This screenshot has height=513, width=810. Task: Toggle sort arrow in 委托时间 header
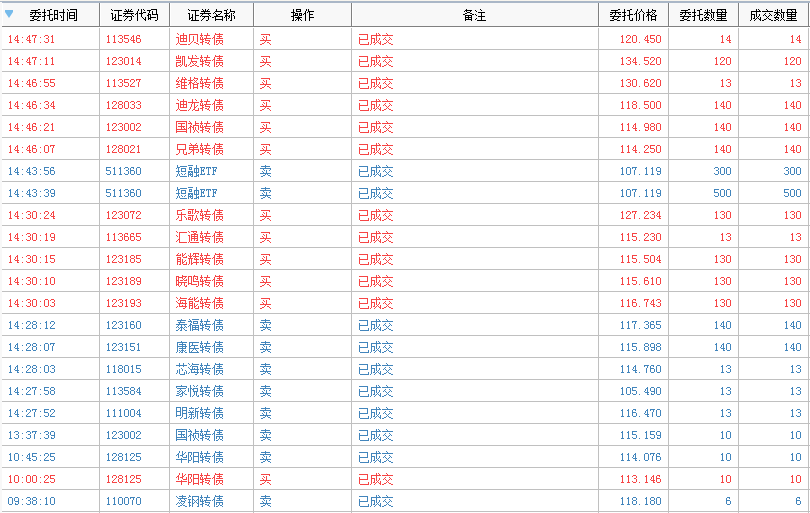point(9,14)
